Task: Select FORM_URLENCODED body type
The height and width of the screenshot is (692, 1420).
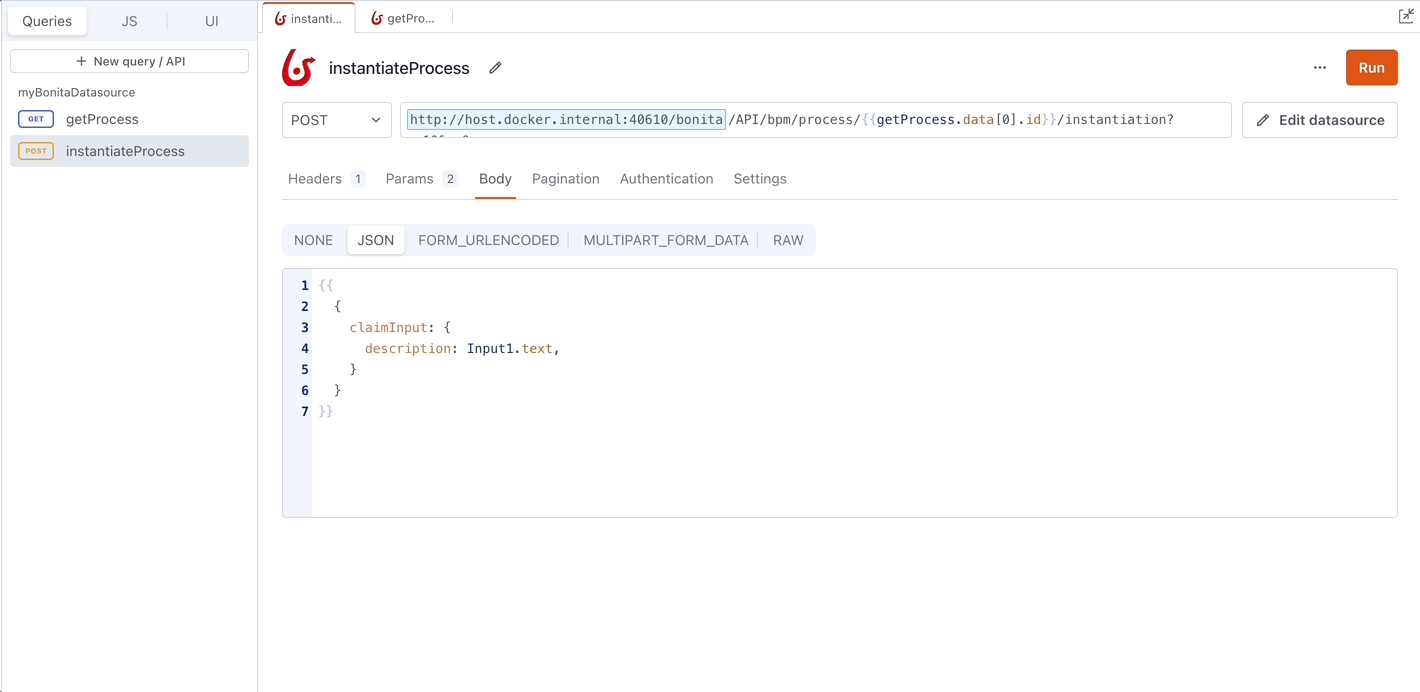Action: coord(488,240)
